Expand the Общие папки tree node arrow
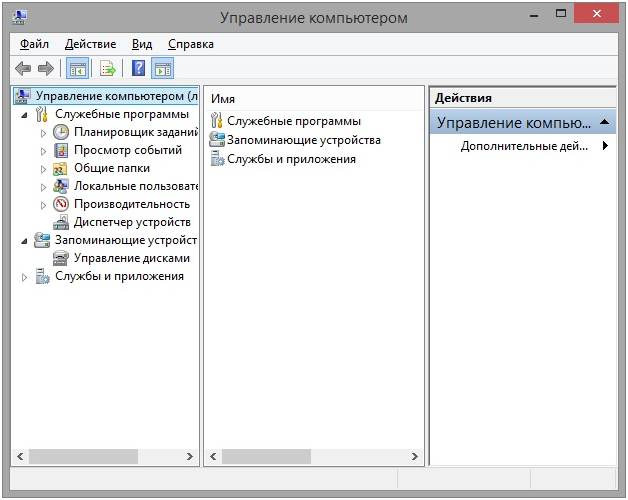The image size is (628, 500). tap(43, 168)
